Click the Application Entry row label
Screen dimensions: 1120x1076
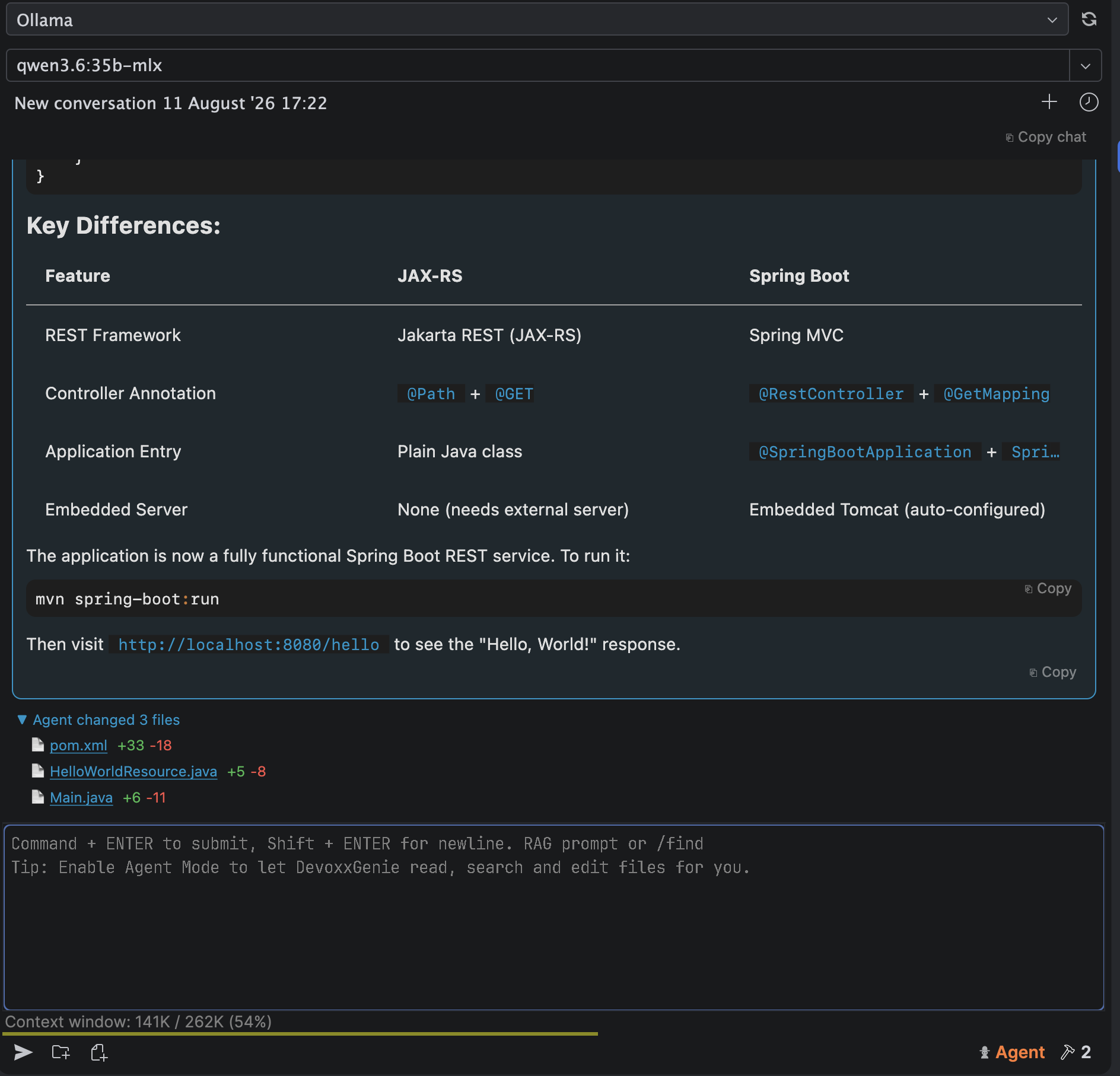(x=113, y=451)
